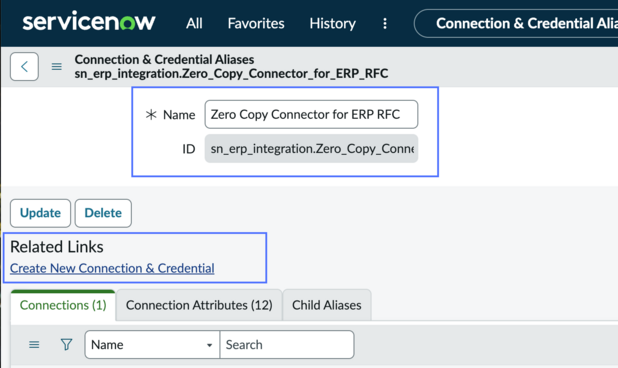Open the Favorites menu
Viewport: 618px width, 368px height.
pos(256,23)
